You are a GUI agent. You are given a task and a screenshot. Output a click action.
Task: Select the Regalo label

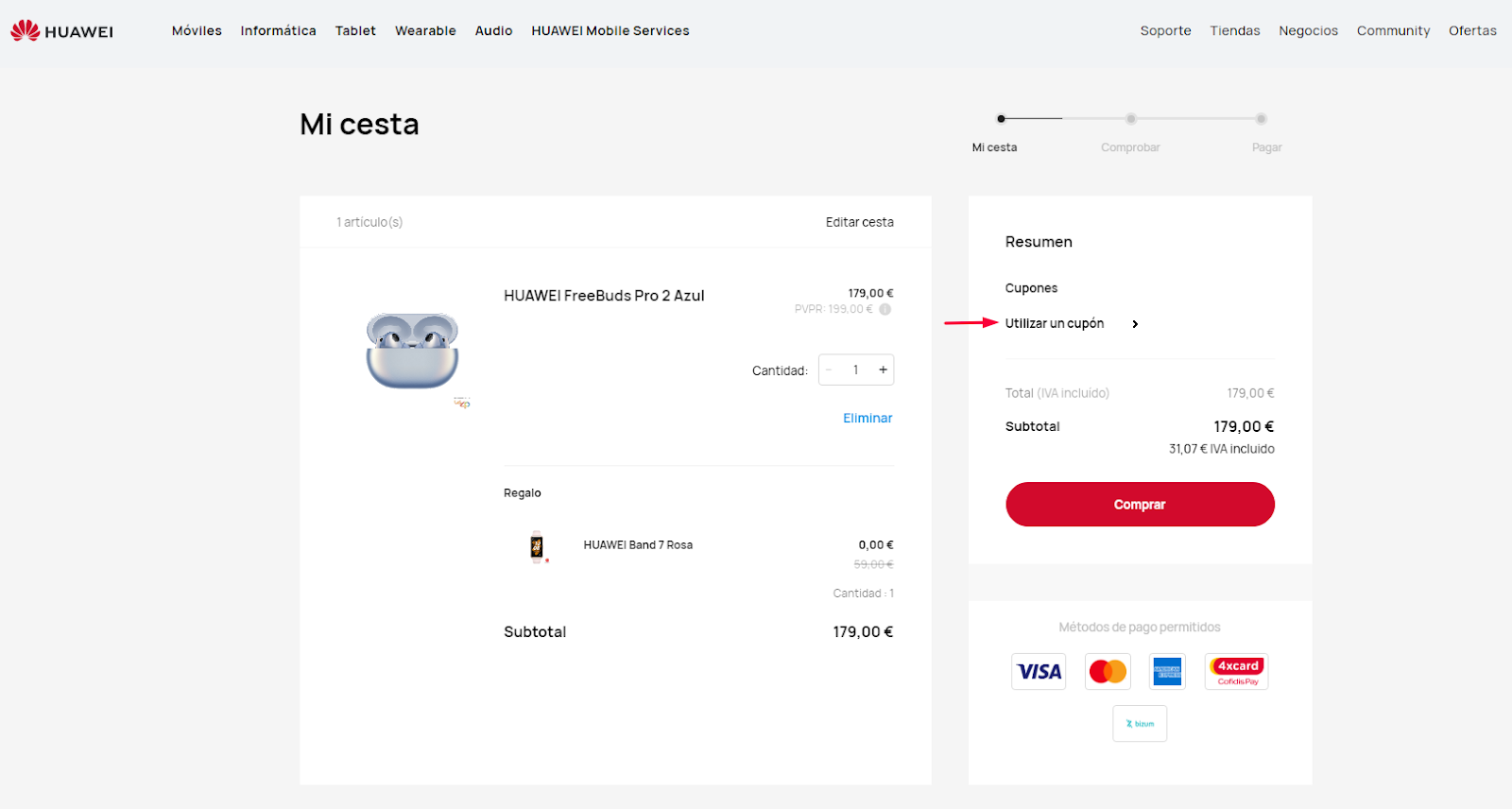[x=522, y=493]
